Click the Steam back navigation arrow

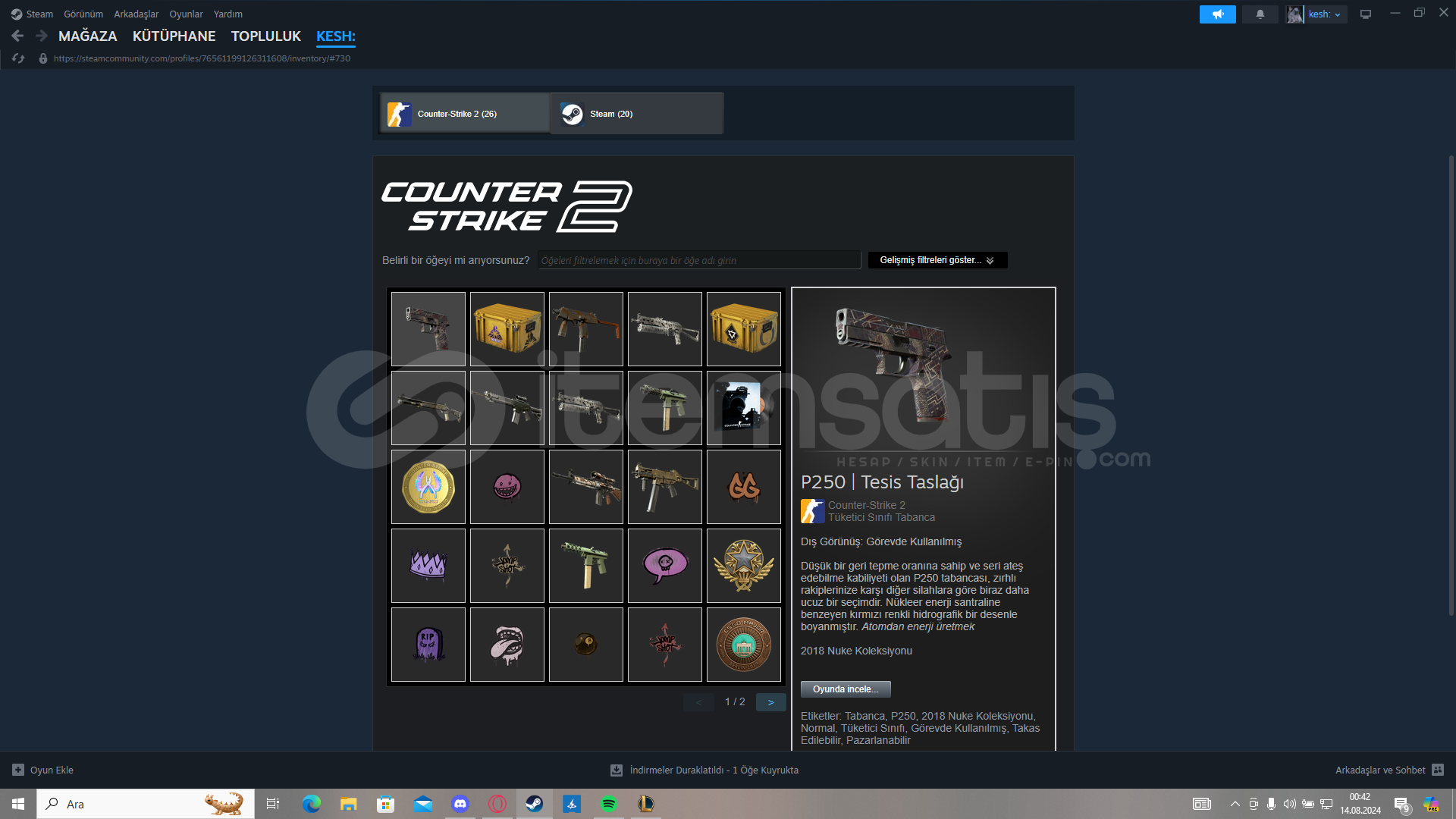[17, 36]
